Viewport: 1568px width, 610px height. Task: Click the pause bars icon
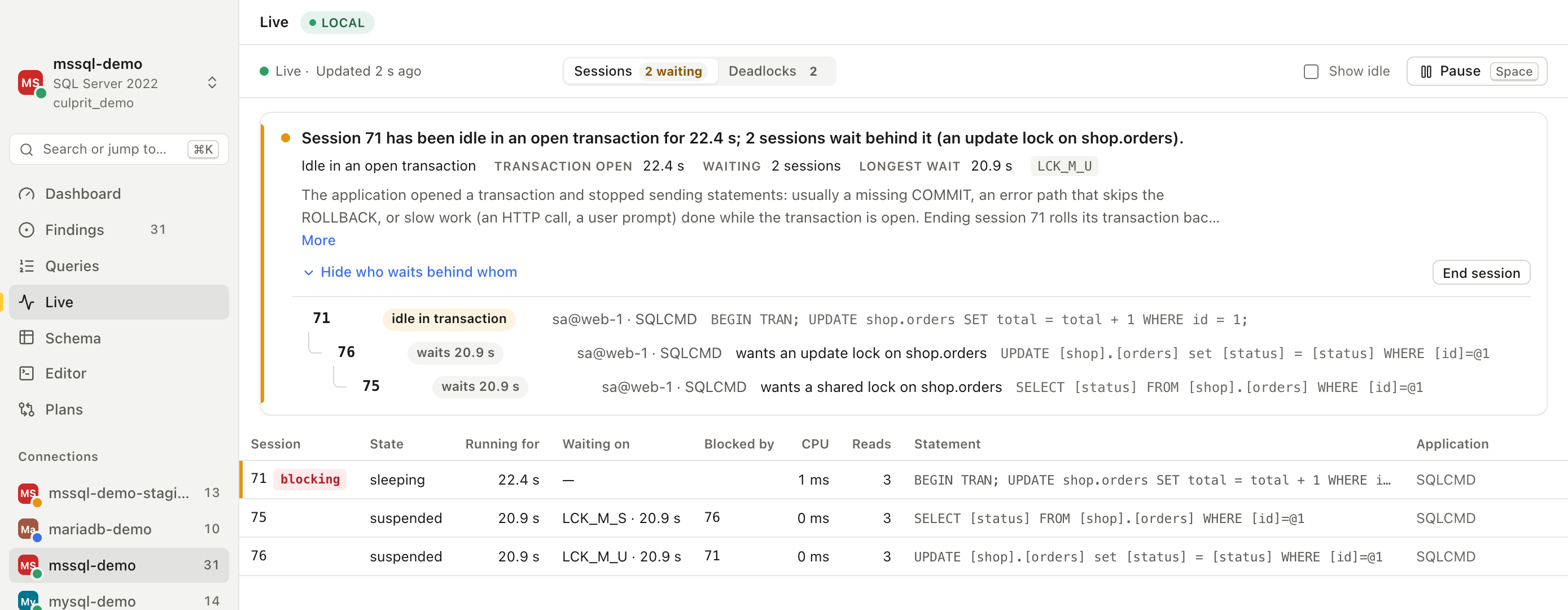pos(1426,71)
